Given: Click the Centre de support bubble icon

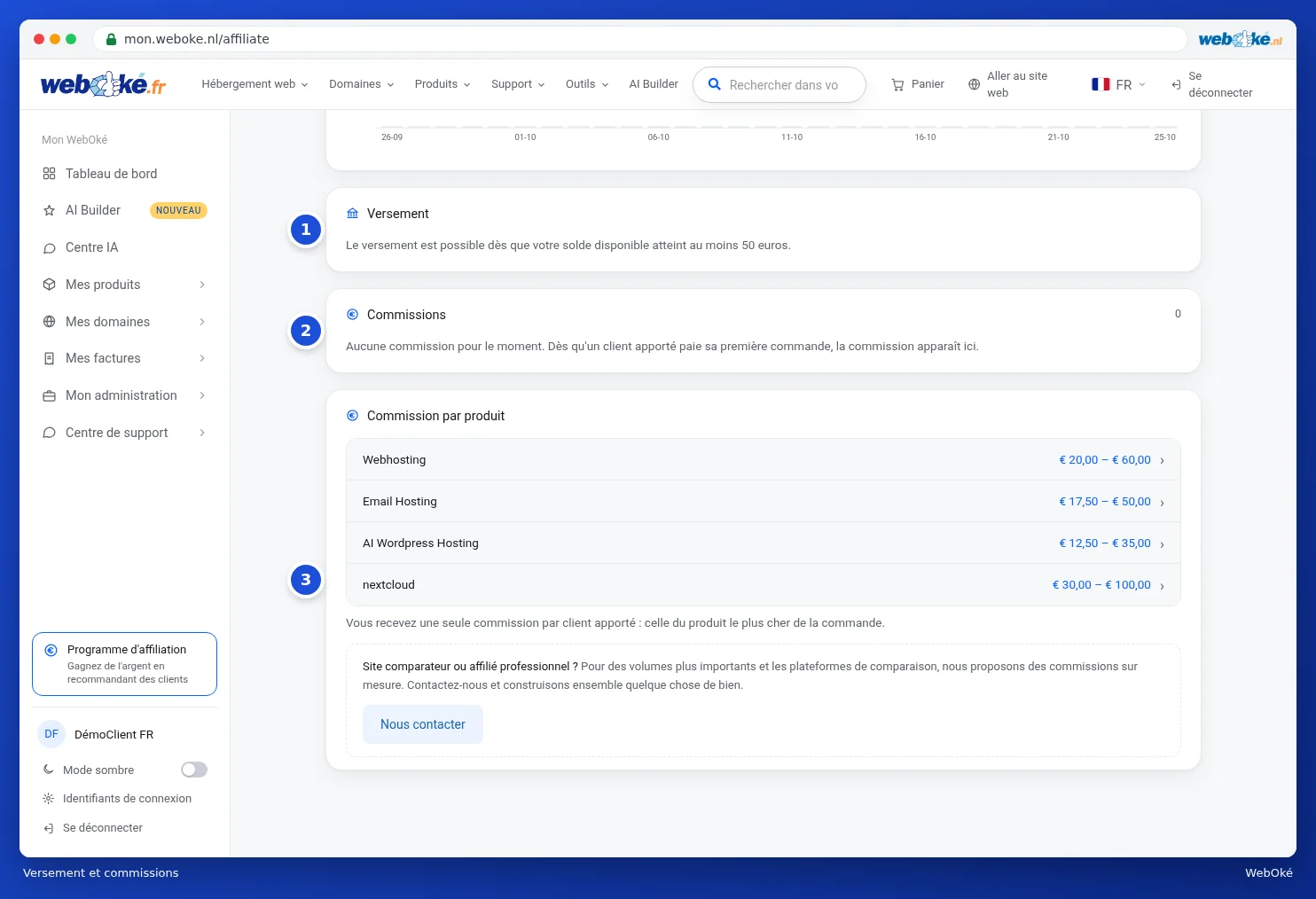Looking at the screenshot, I should (x=49, y=433).
